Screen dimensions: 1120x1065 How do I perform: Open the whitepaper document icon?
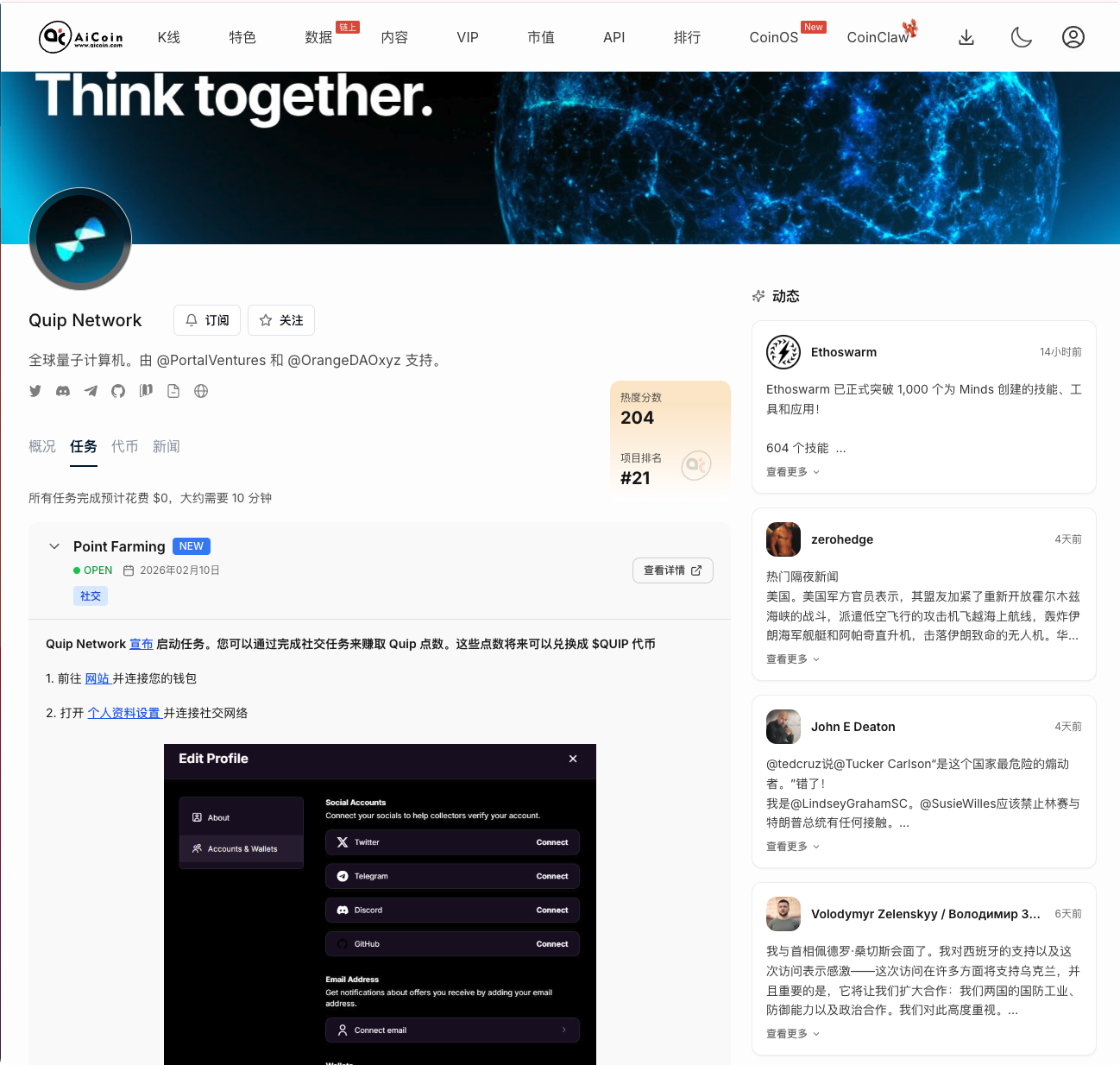tap(173, 391)
